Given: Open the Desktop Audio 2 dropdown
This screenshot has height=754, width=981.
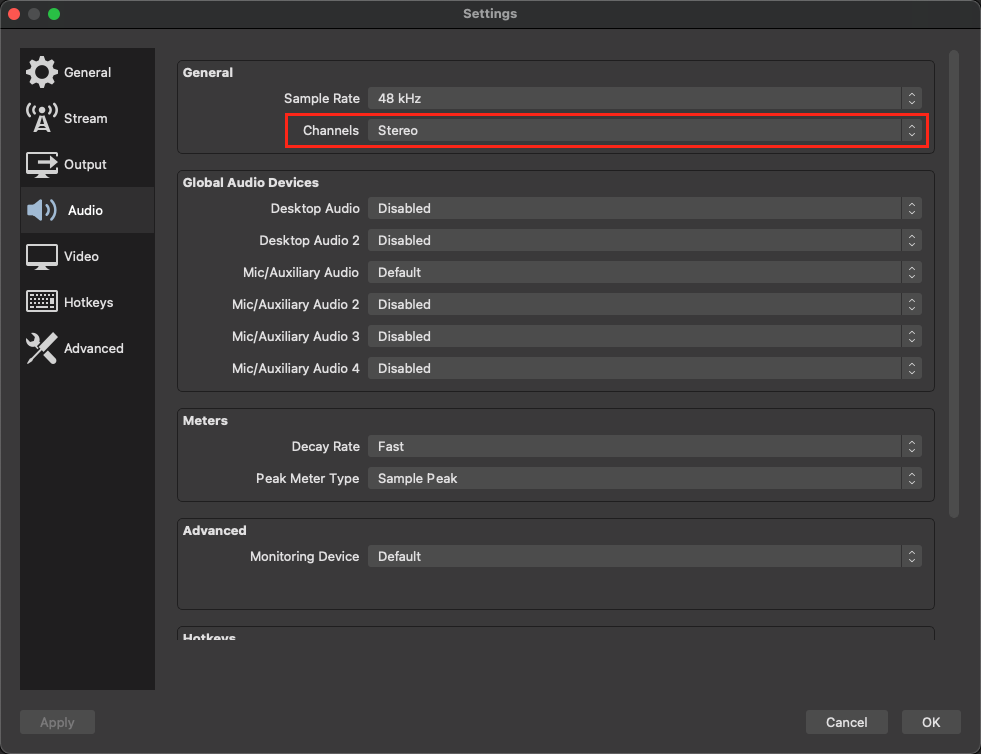Looking at the screenshot, I should (x=644, y=240).
